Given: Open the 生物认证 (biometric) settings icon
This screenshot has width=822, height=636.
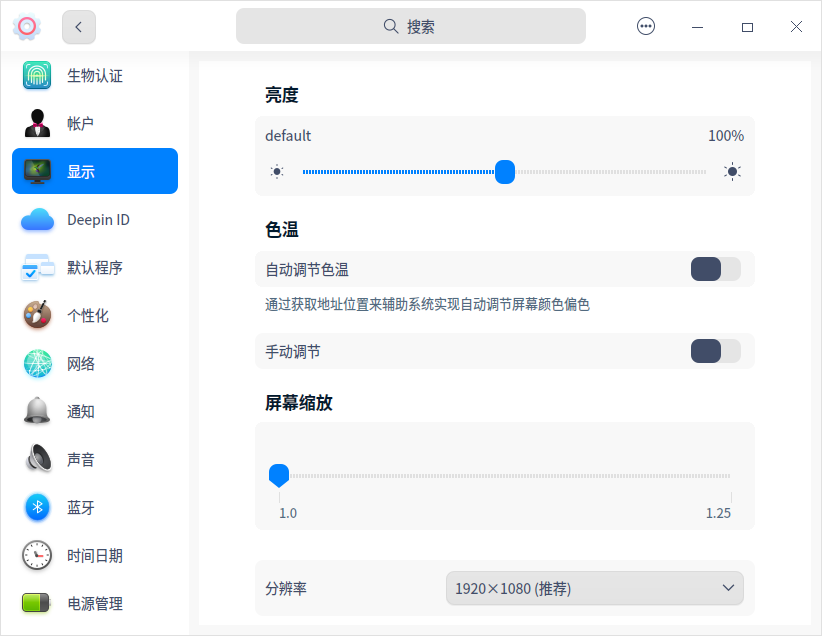Looking at the screenshot, I should click(36, 75).
